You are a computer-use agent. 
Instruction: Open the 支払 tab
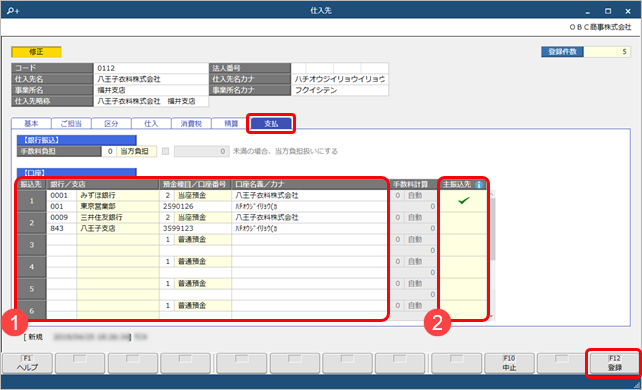coord(271,124)
